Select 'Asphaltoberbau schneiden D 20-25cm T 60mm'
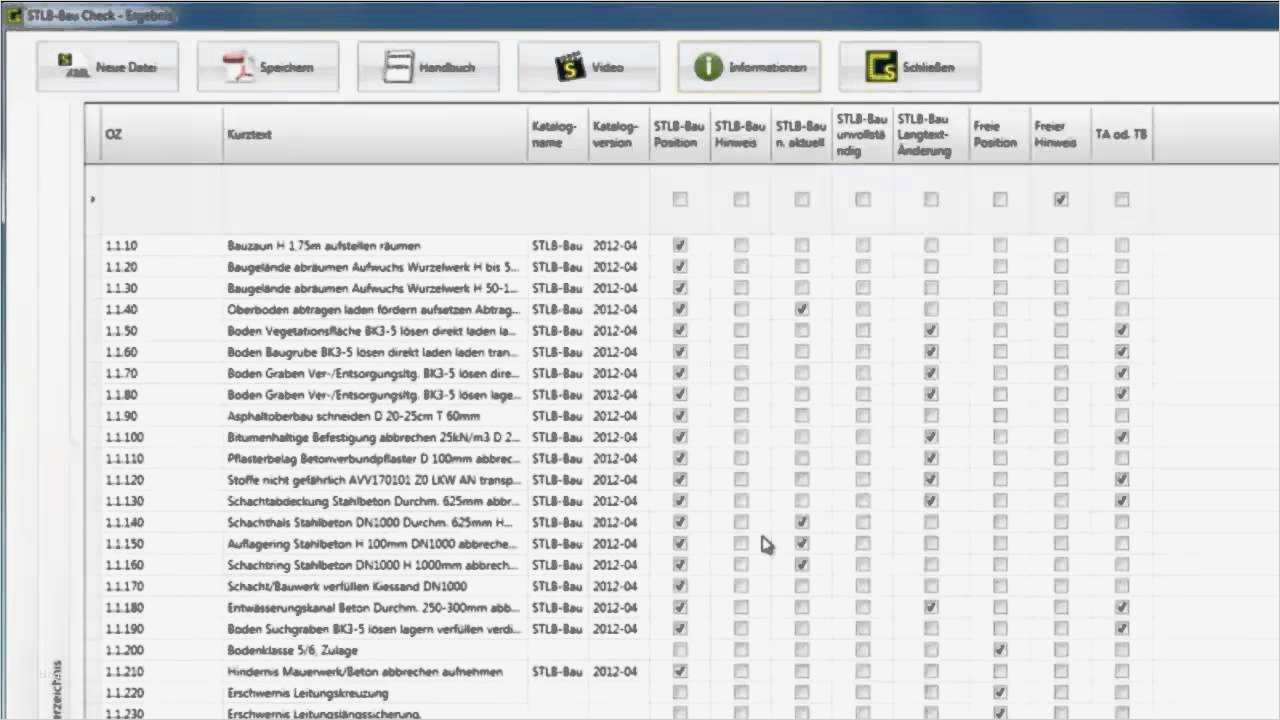 click(x=354, y=416)
